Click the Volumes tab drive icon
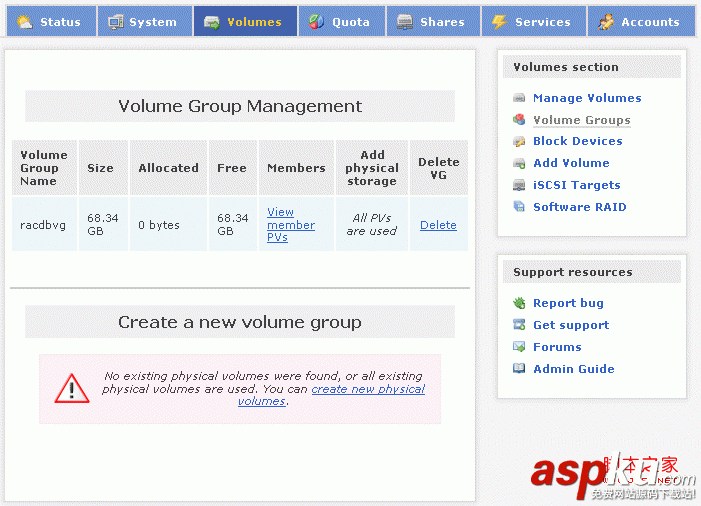The width and height of the screenshot is (701, 506). pyautogui.click(x=212, y=22)
